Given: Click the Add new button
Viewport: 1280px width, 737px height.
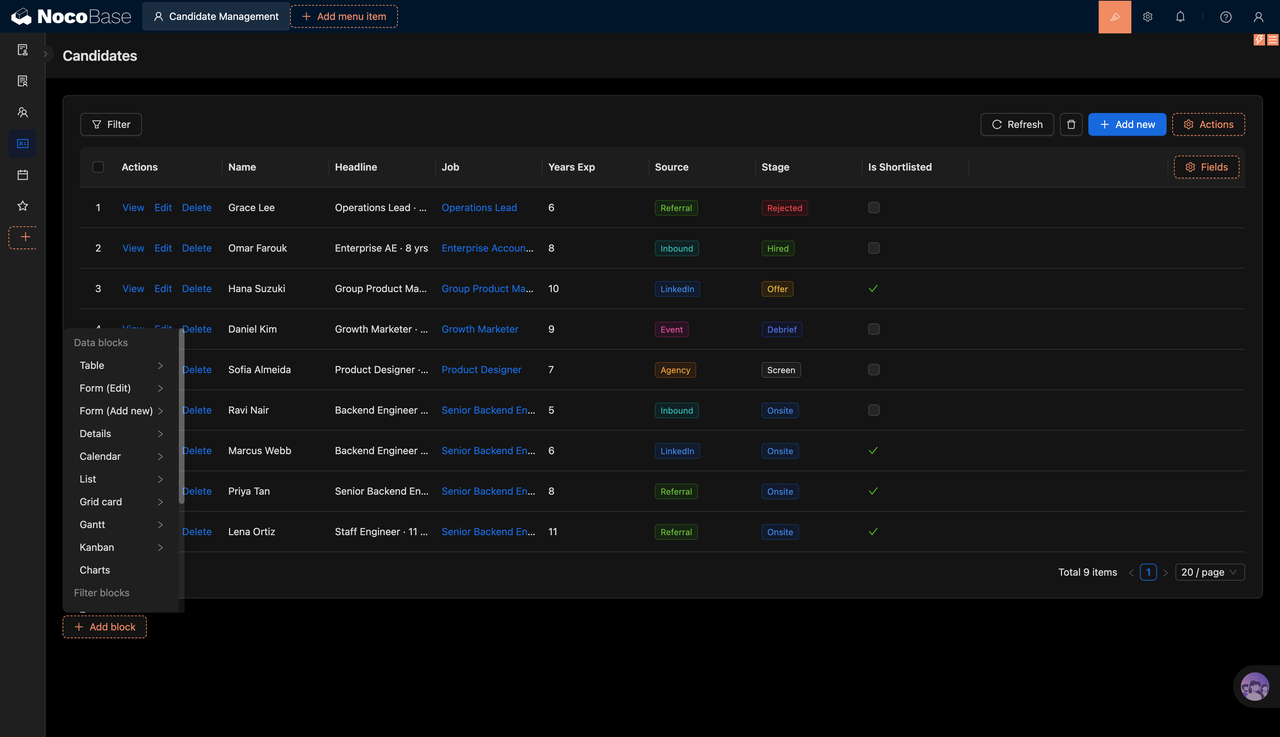Looking at the screenshot, I should [x=1127, y=124].
